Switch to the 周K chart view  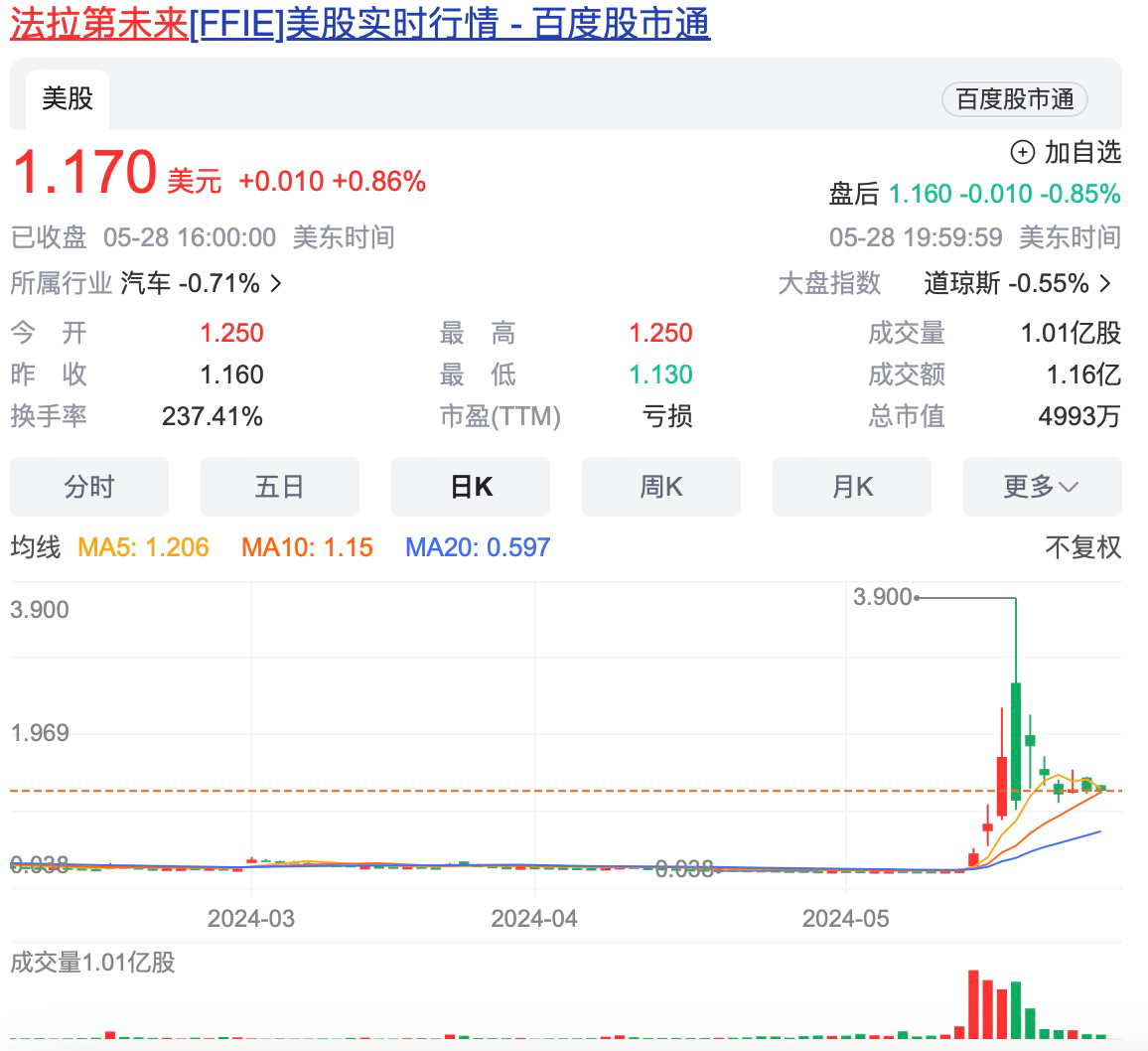[x=661, y=487]
